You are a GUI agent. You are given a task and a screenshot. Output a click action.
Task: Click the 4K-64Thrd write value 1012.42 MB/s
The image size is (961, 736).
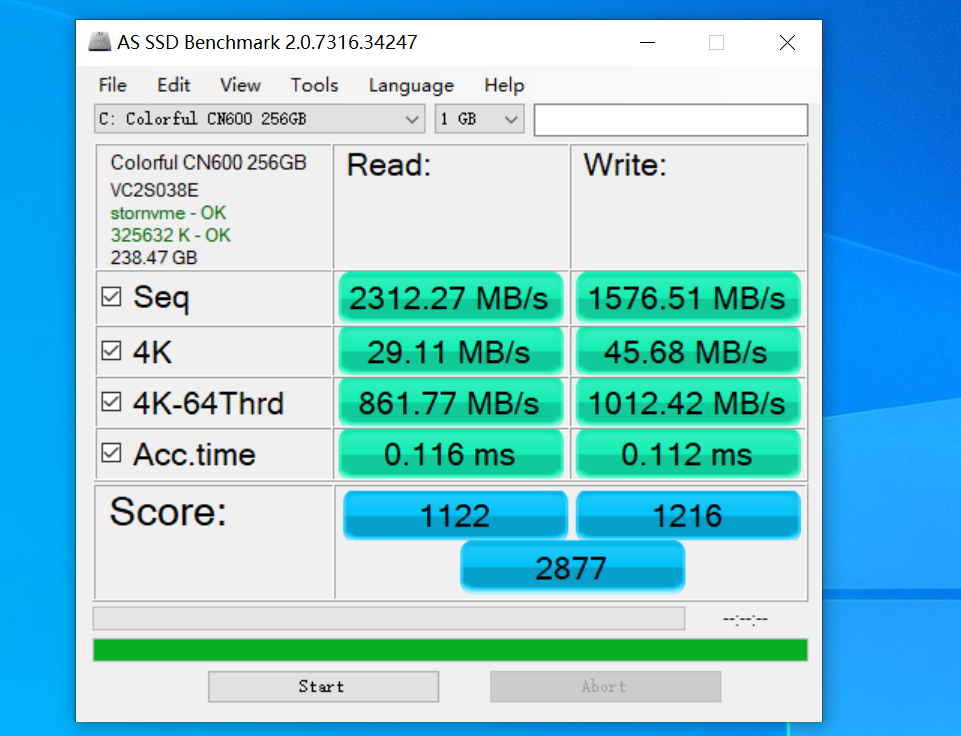coord(688,403)
